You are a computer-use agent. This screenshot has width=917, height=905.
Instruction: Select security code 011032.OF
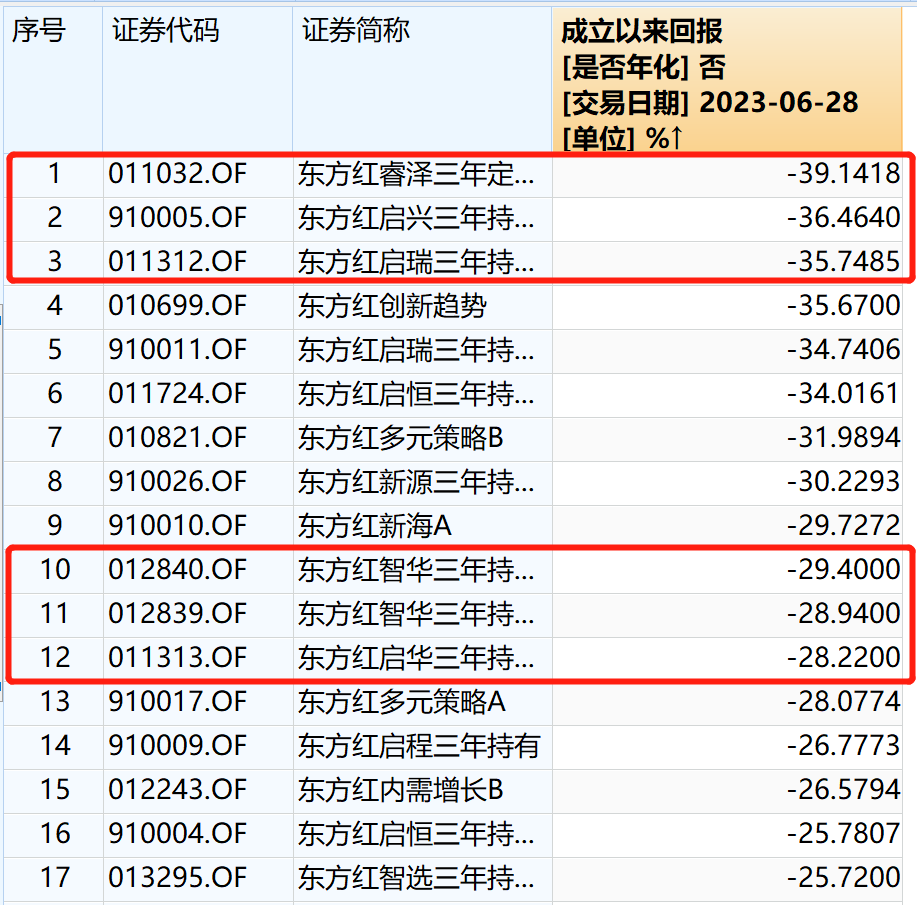click(x=178, y=174)
